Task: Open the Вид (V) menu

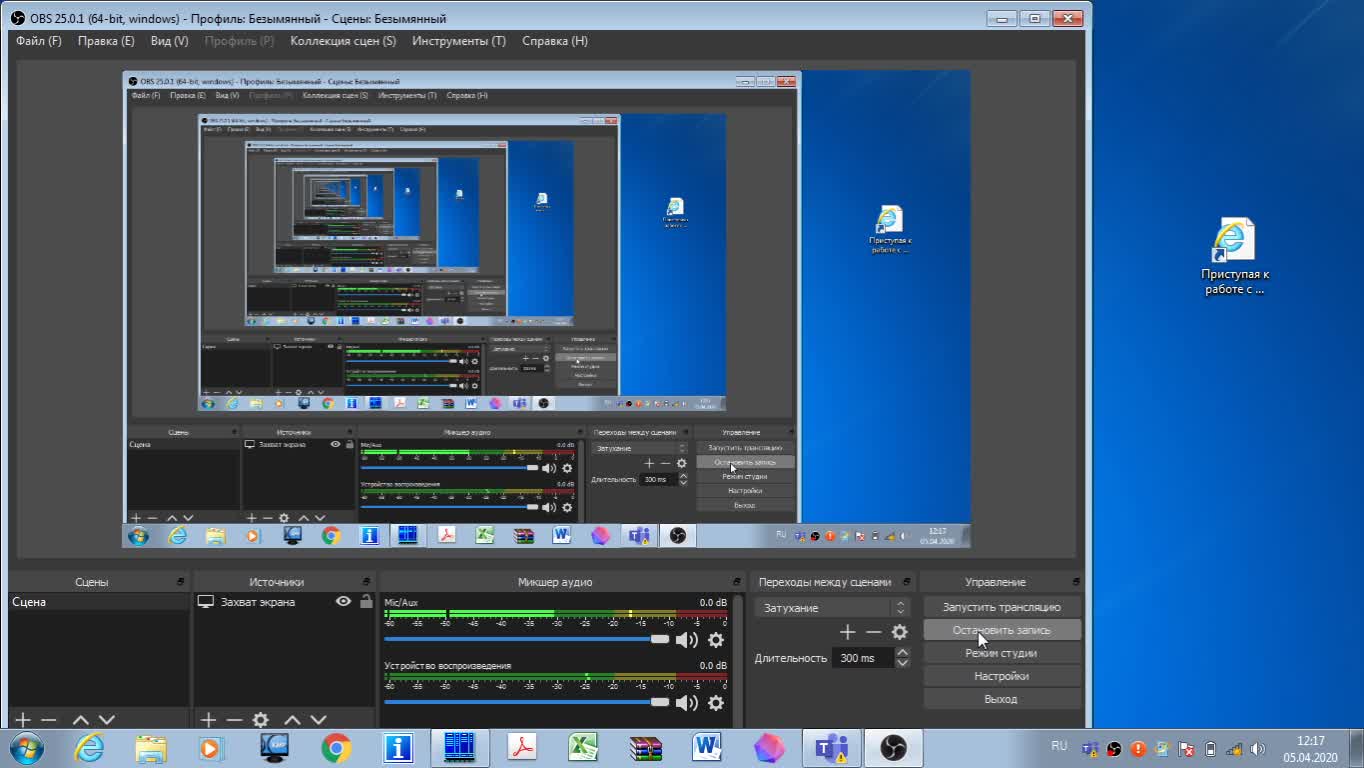Action: 169,41
